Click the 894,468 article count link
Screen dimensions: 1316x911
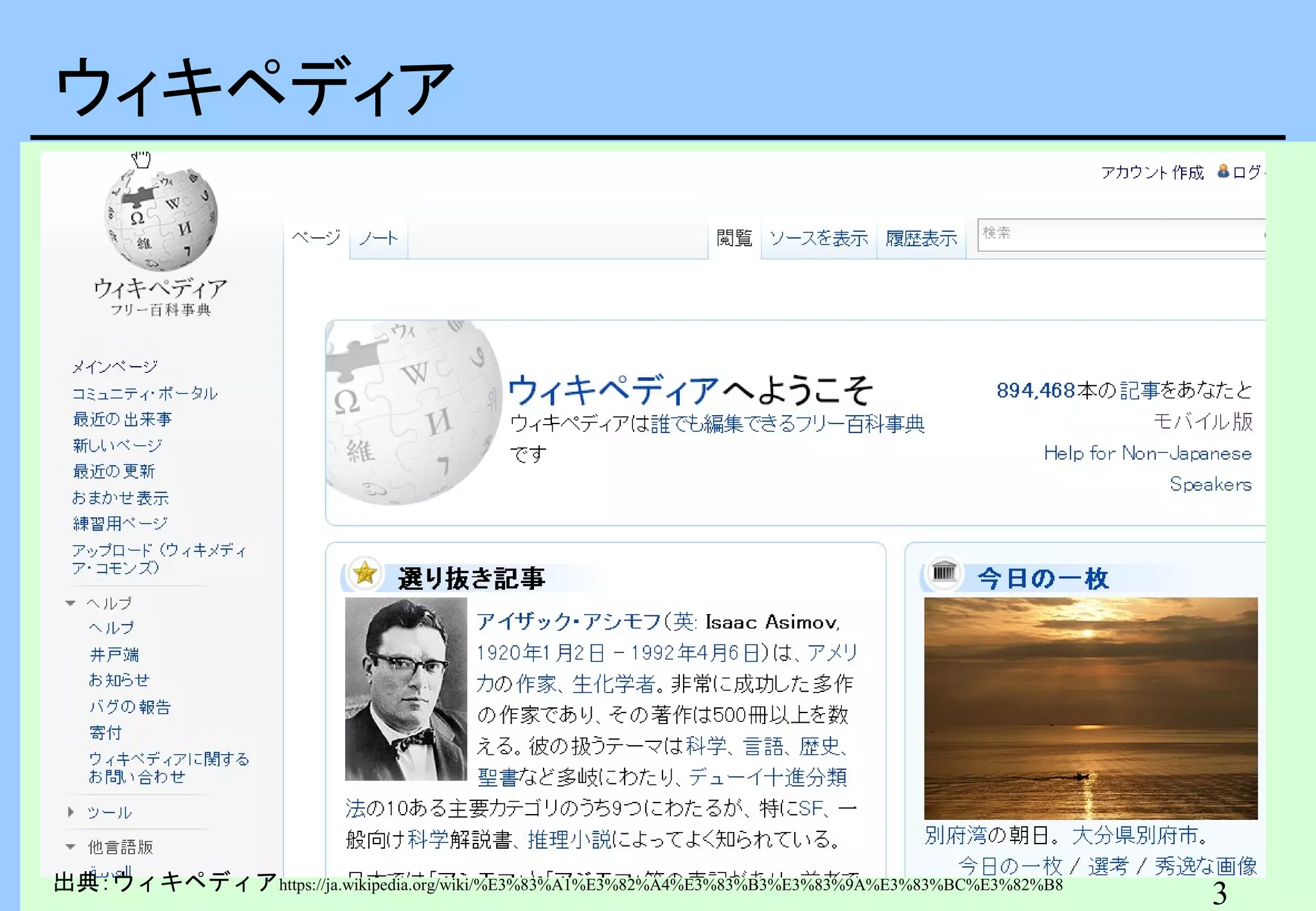point(1036,390)
